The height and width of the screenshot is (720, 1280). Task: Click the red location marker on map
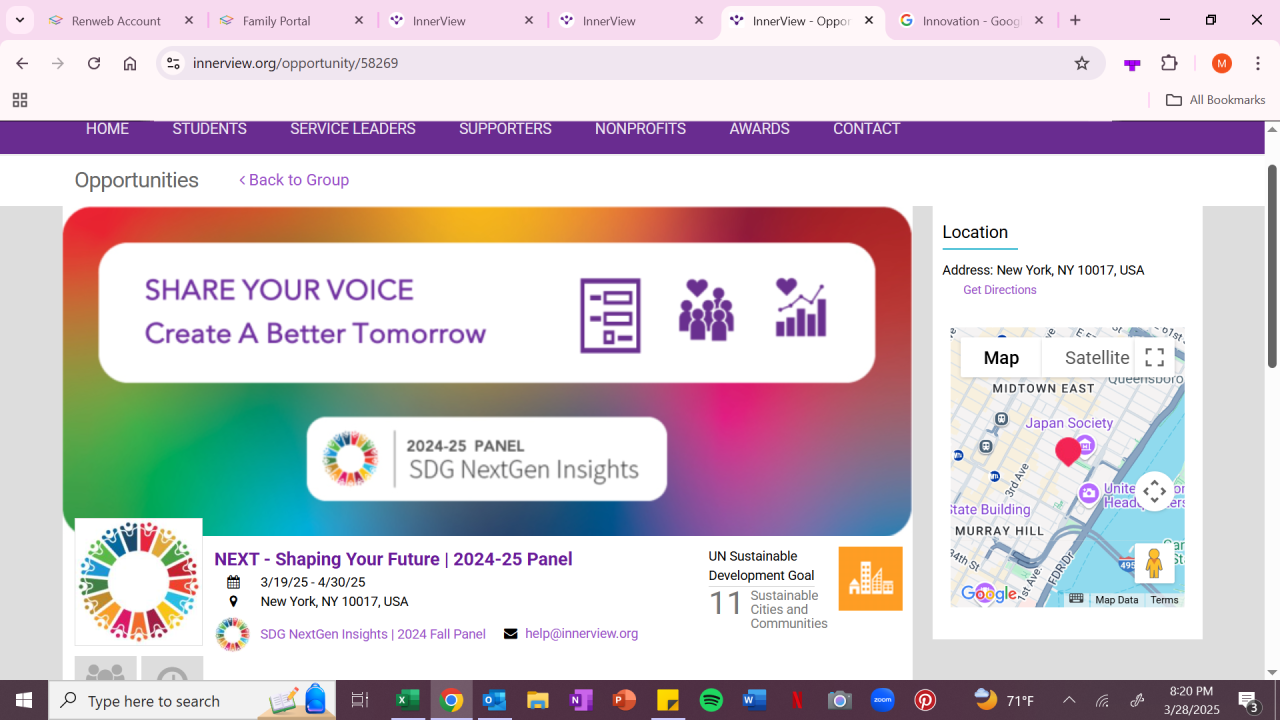point(1068,452)
